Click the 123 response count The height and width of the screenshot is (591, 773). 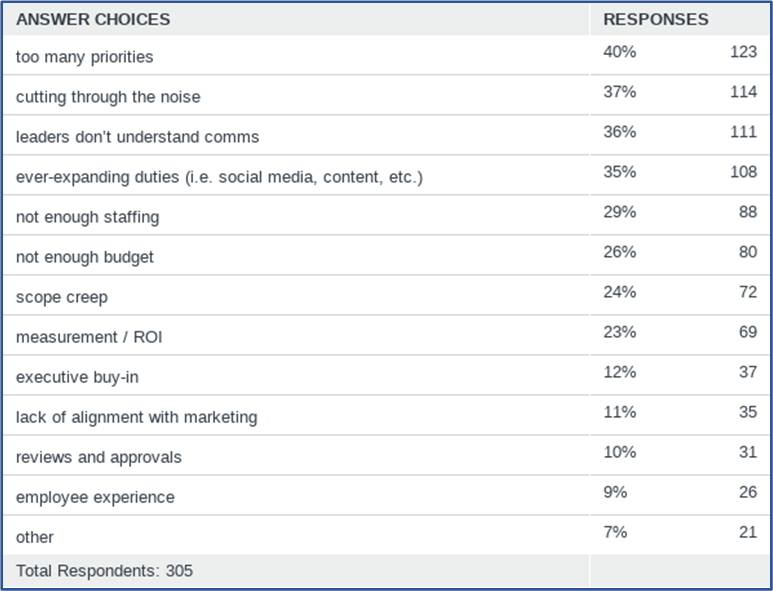[743, 52]
